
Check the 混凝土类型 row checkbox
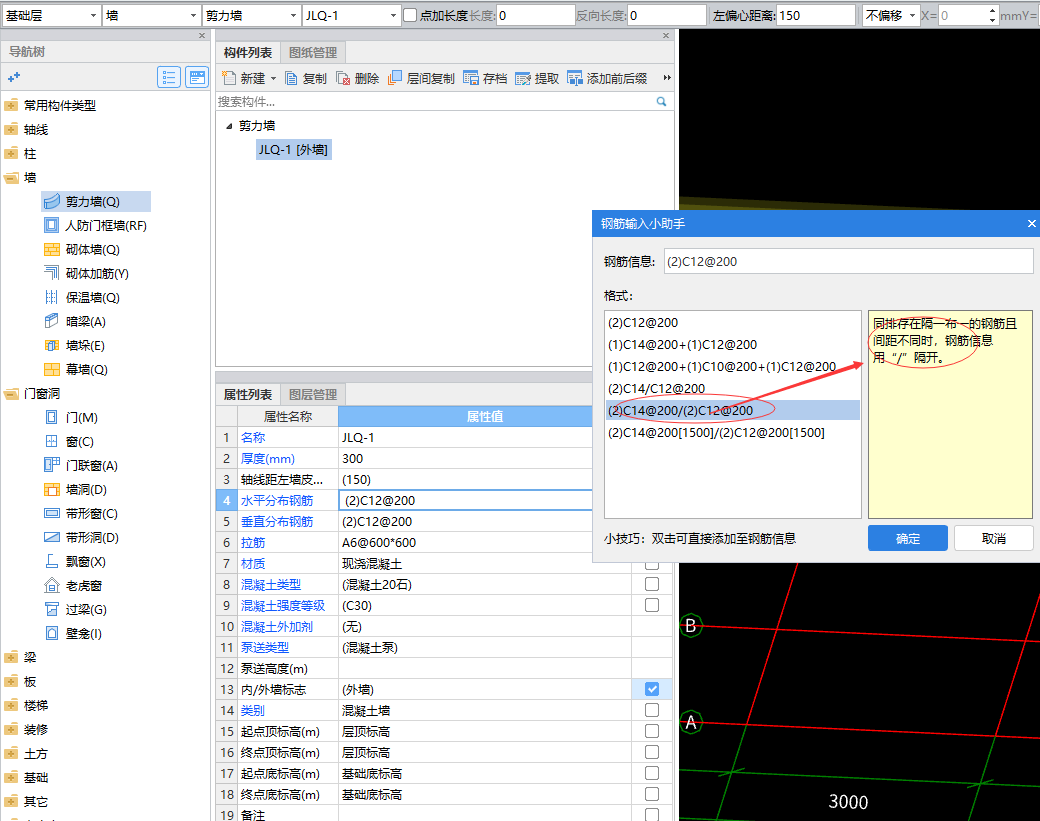pyautogui.click(x=652, y=584)
